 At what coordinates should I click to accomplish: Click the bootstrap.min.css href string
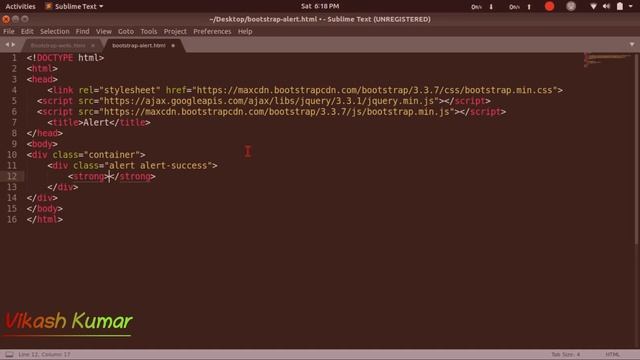[375, 90]
